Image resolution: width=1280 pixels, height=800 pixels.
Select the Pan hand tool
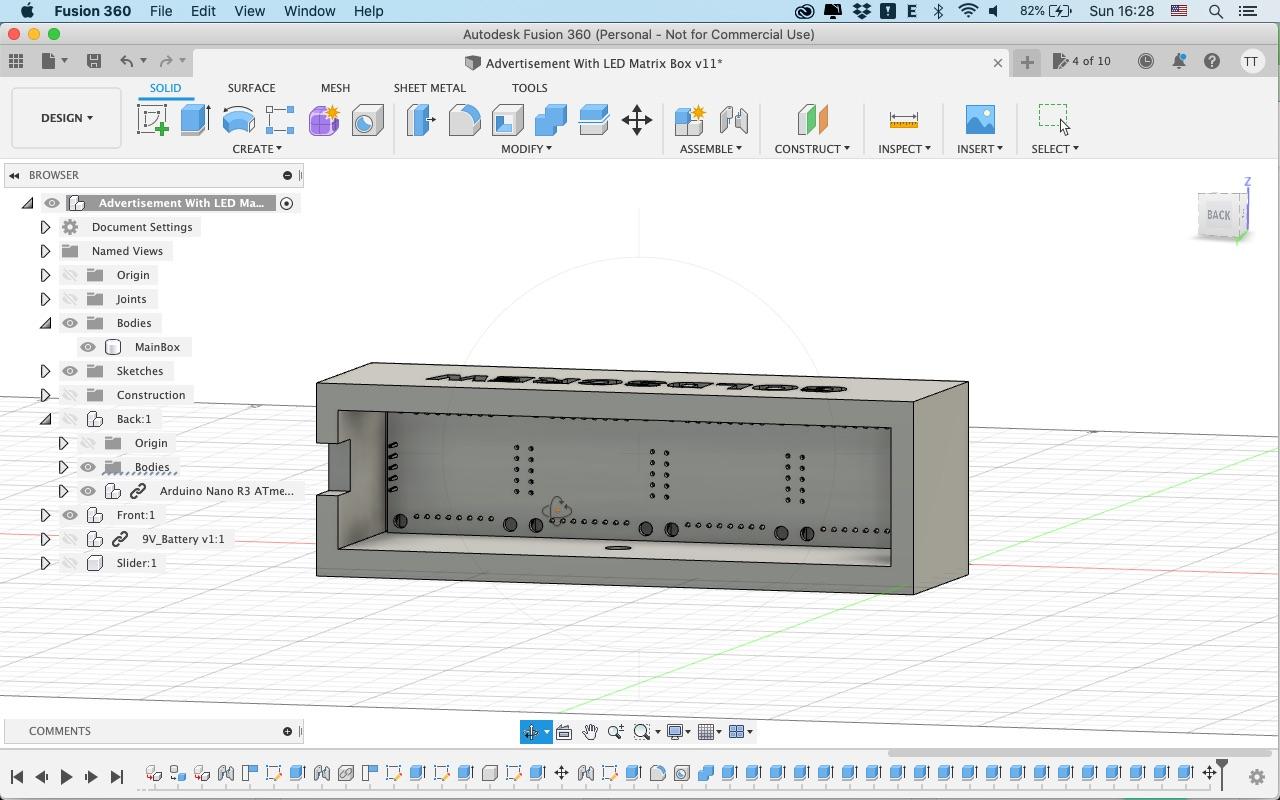coord(590,732)
